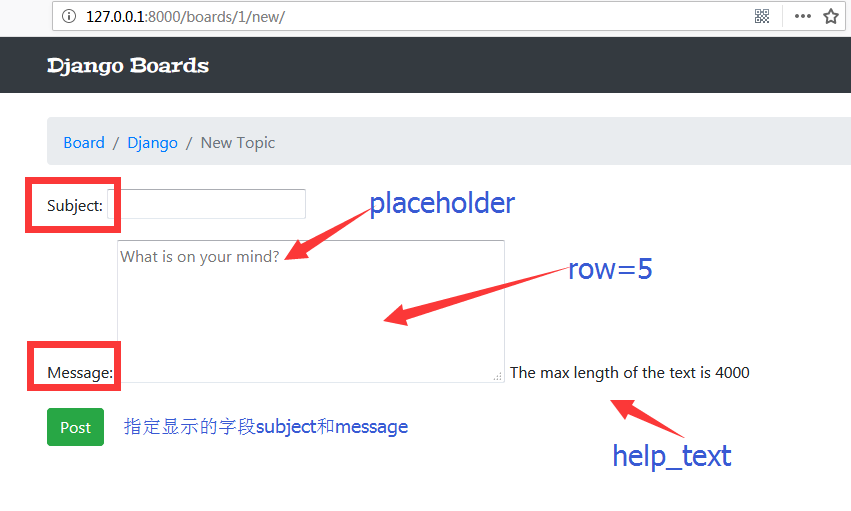Open the Board breadcrumb link
Screen dimensions: 851x511
click(84, 143)
